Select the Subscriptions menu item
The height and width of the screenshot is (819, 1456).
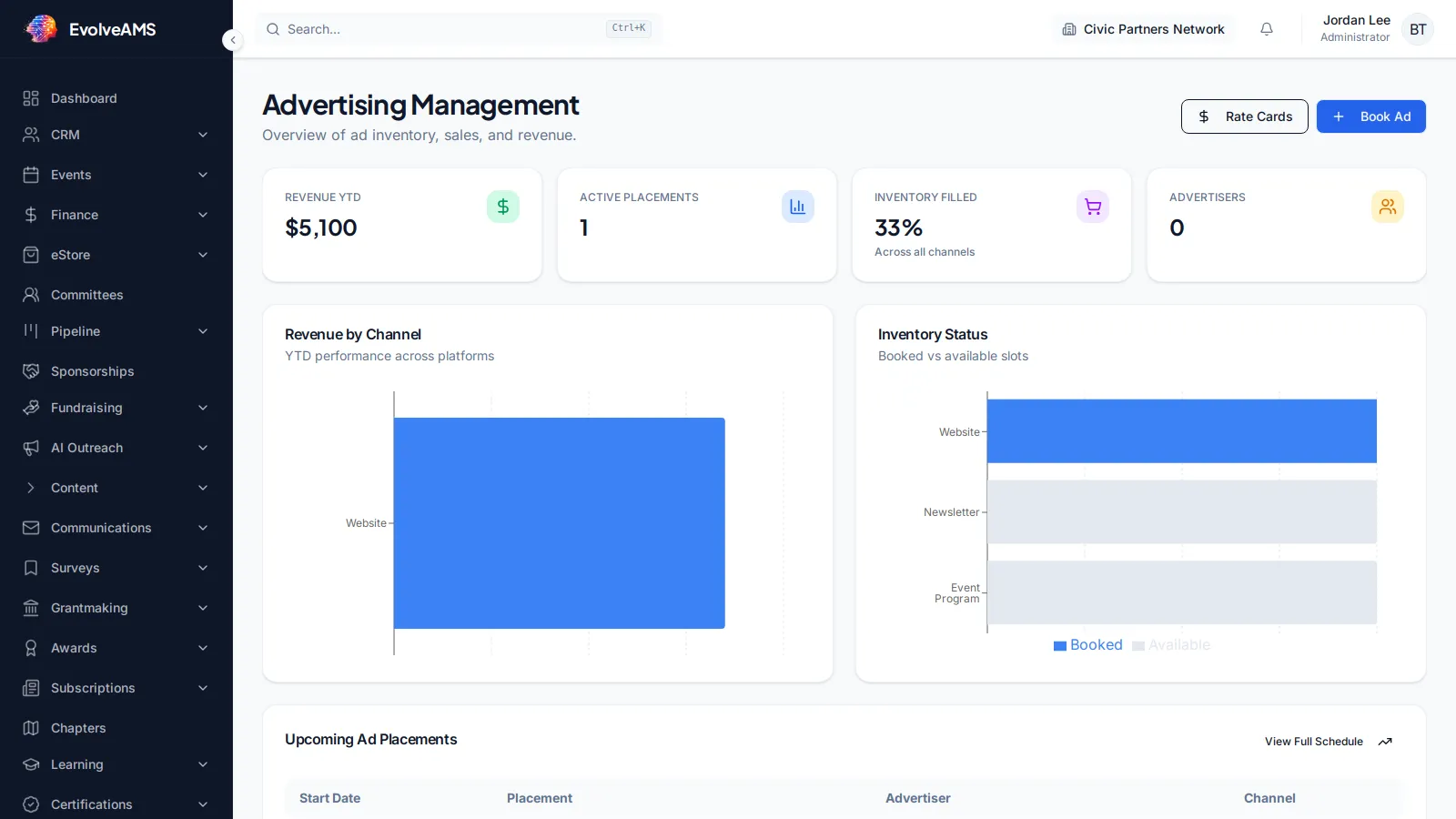point(116,688)
